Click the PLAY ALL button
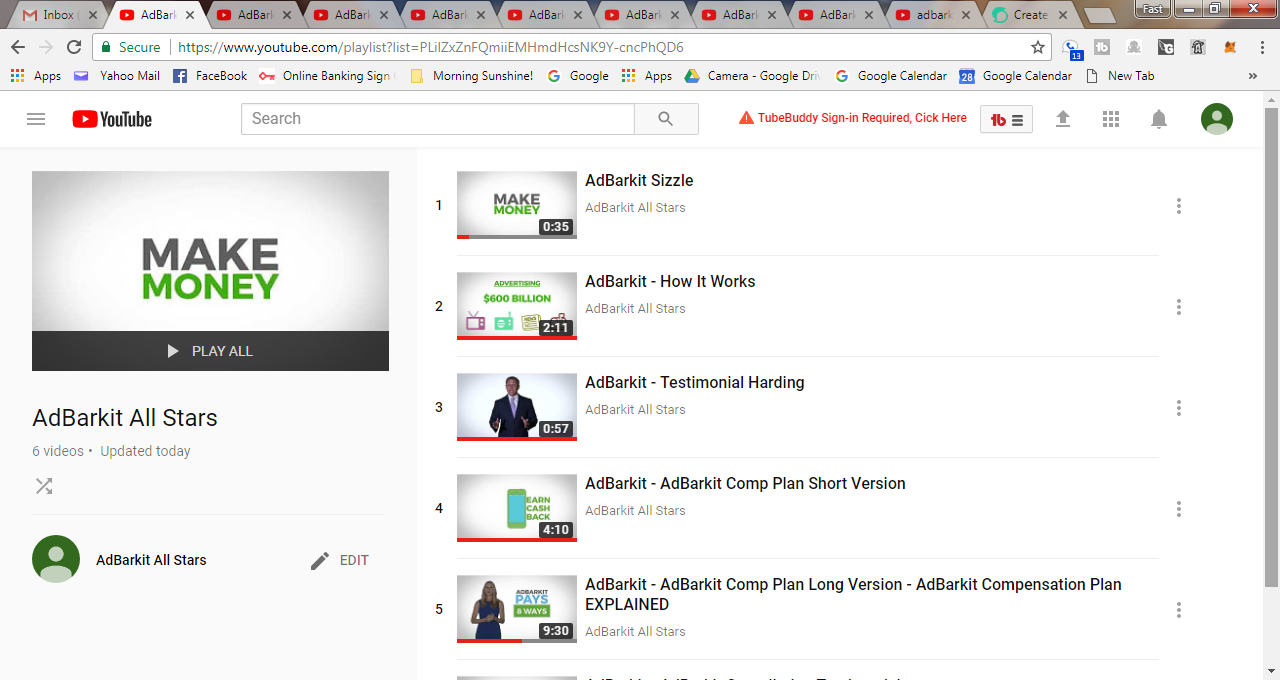The width and height of the screenshot is (1280, 680). [210, 351]
